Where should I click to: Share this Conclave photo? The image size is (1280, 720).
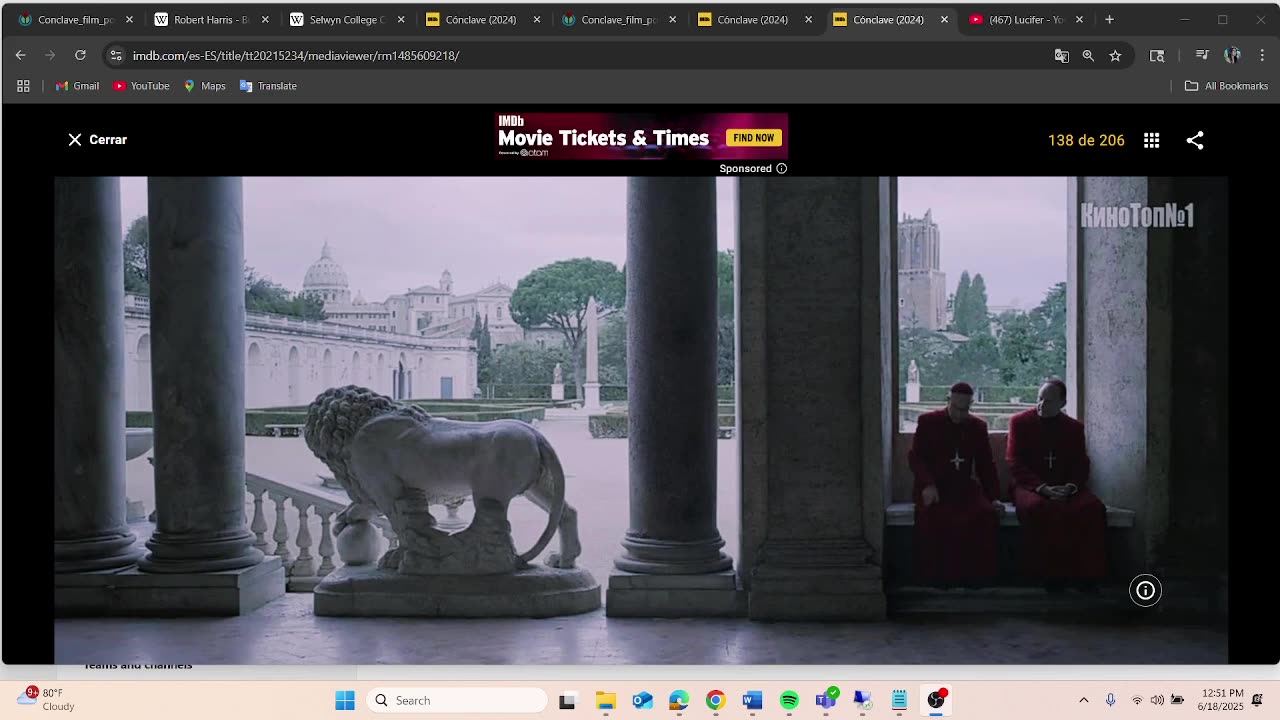[x=1195, y=141]
